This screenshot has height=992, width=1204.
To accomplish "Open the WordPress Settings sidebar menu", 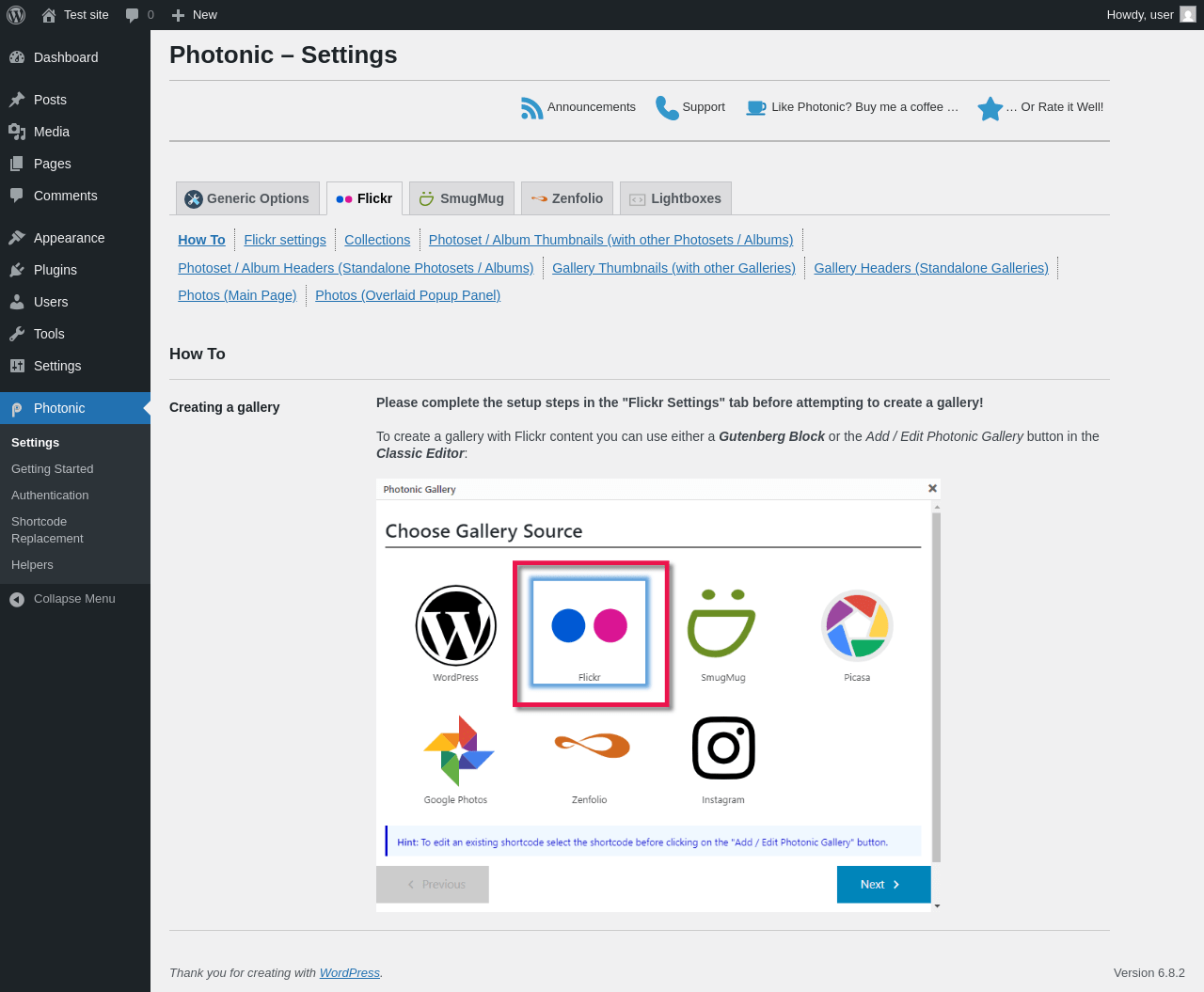I will pyautogui.click(x=75, y=366).
